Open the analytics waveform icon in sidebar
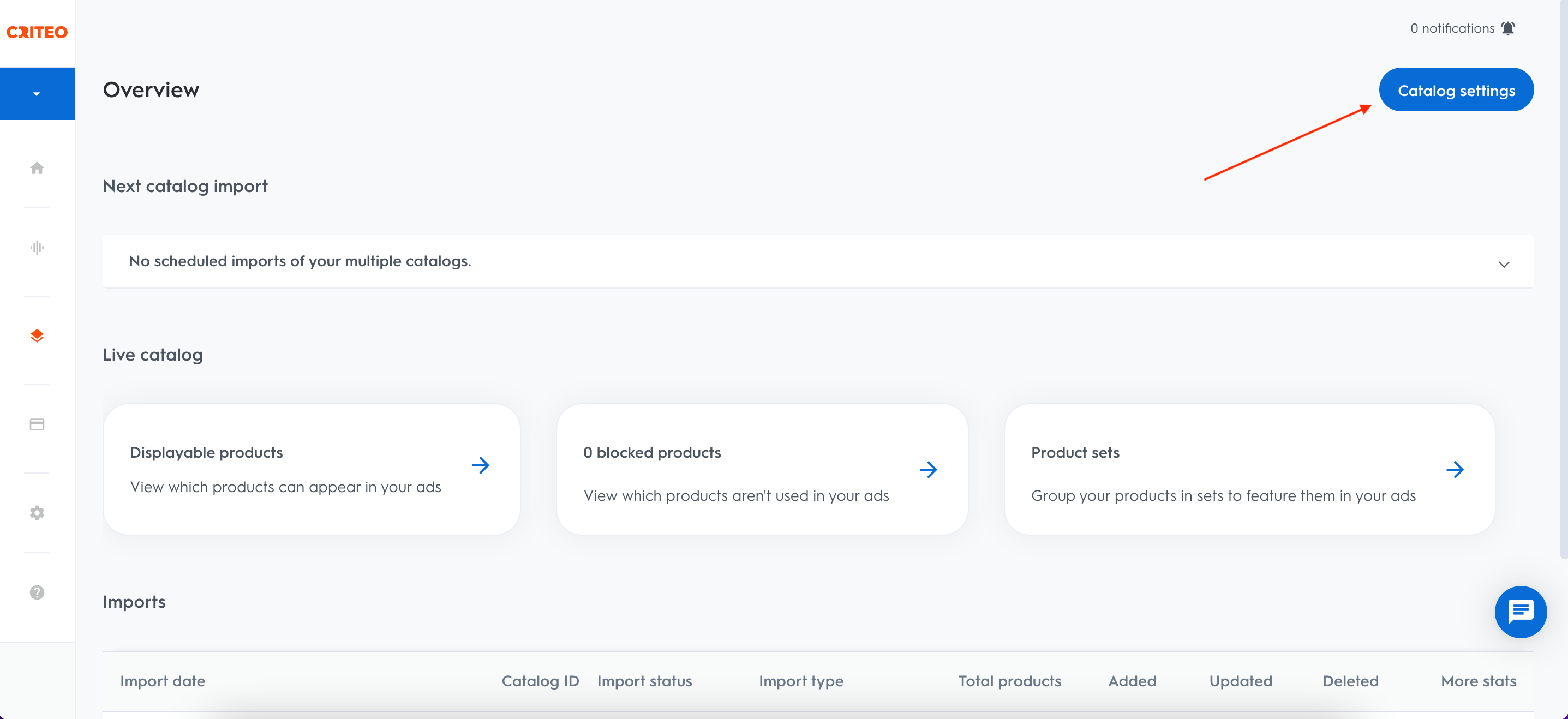 pos(37,247)
